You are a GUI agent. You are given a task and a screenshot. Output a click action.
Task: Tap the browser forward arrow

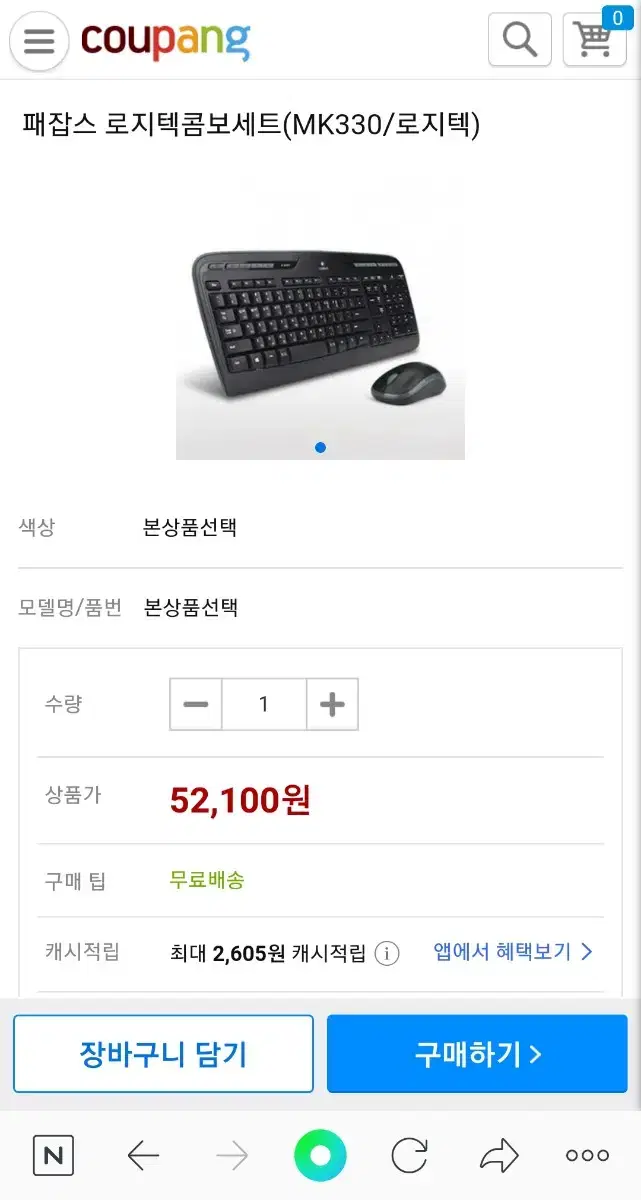pyautogui.click(x=232, y=1157)
